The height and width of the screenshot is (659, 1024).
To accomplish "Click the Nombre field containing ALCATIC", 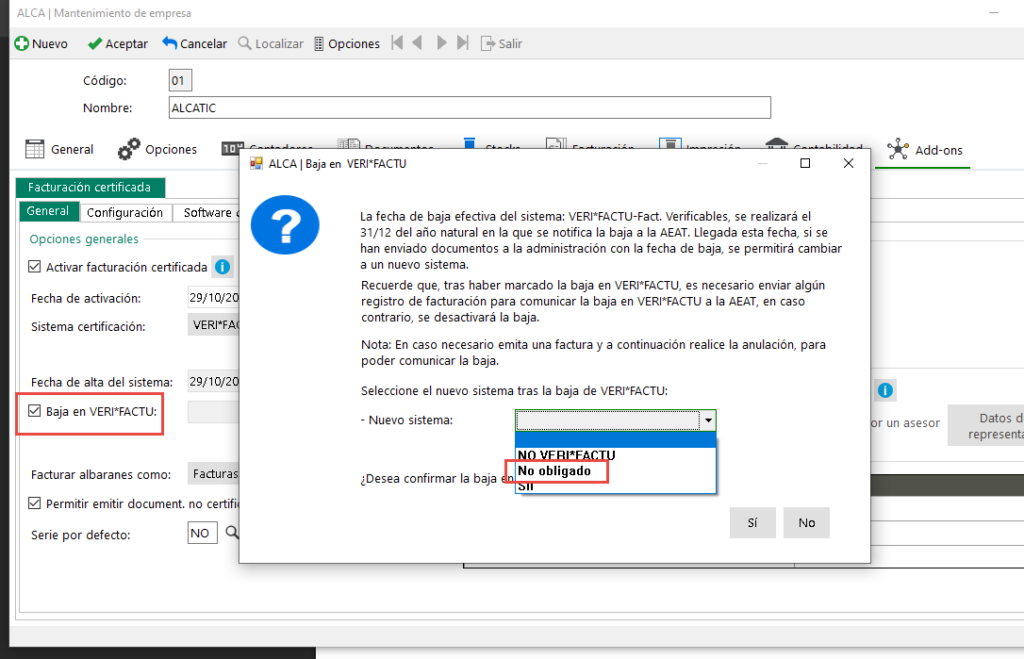I will pyautogui.click(x=470, y=108).
